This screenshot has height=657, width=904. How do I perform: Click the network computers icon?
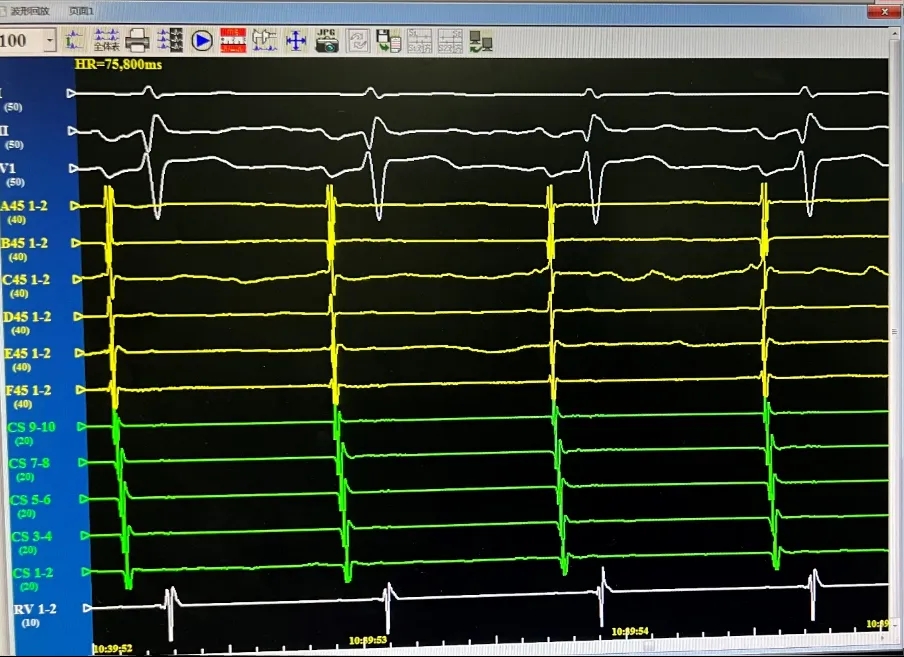[x=481, y=40]
